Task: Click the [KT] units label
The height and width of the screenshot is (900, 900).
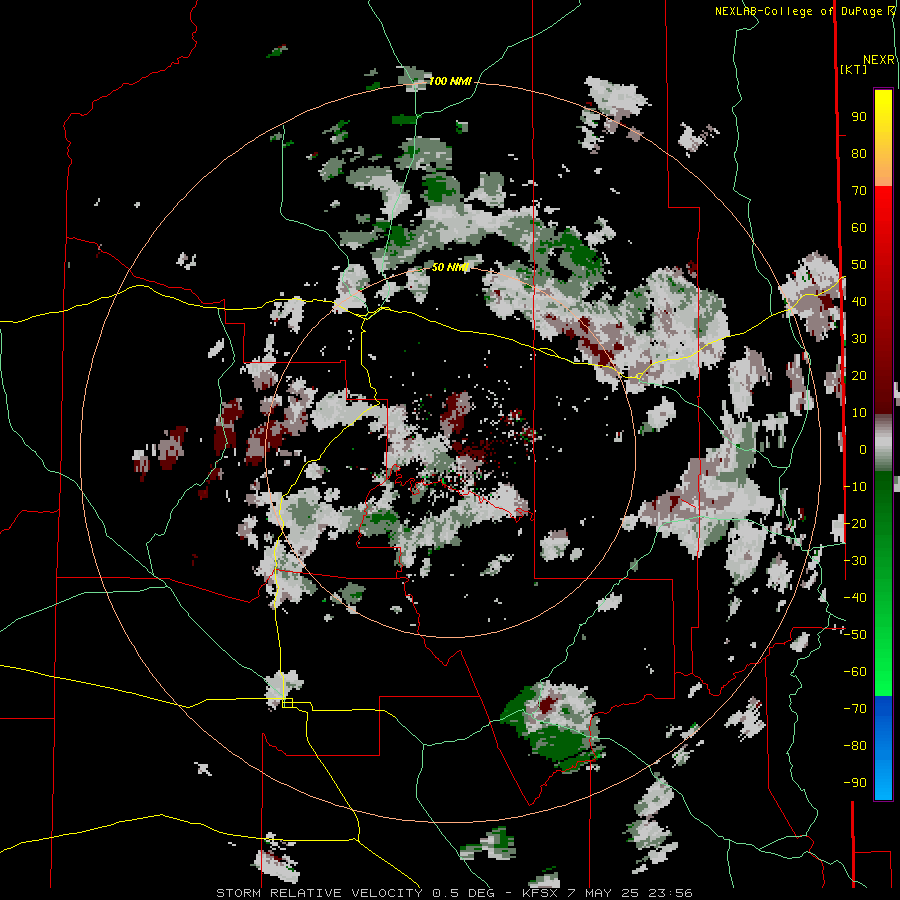Action: [x=854, y=69]
